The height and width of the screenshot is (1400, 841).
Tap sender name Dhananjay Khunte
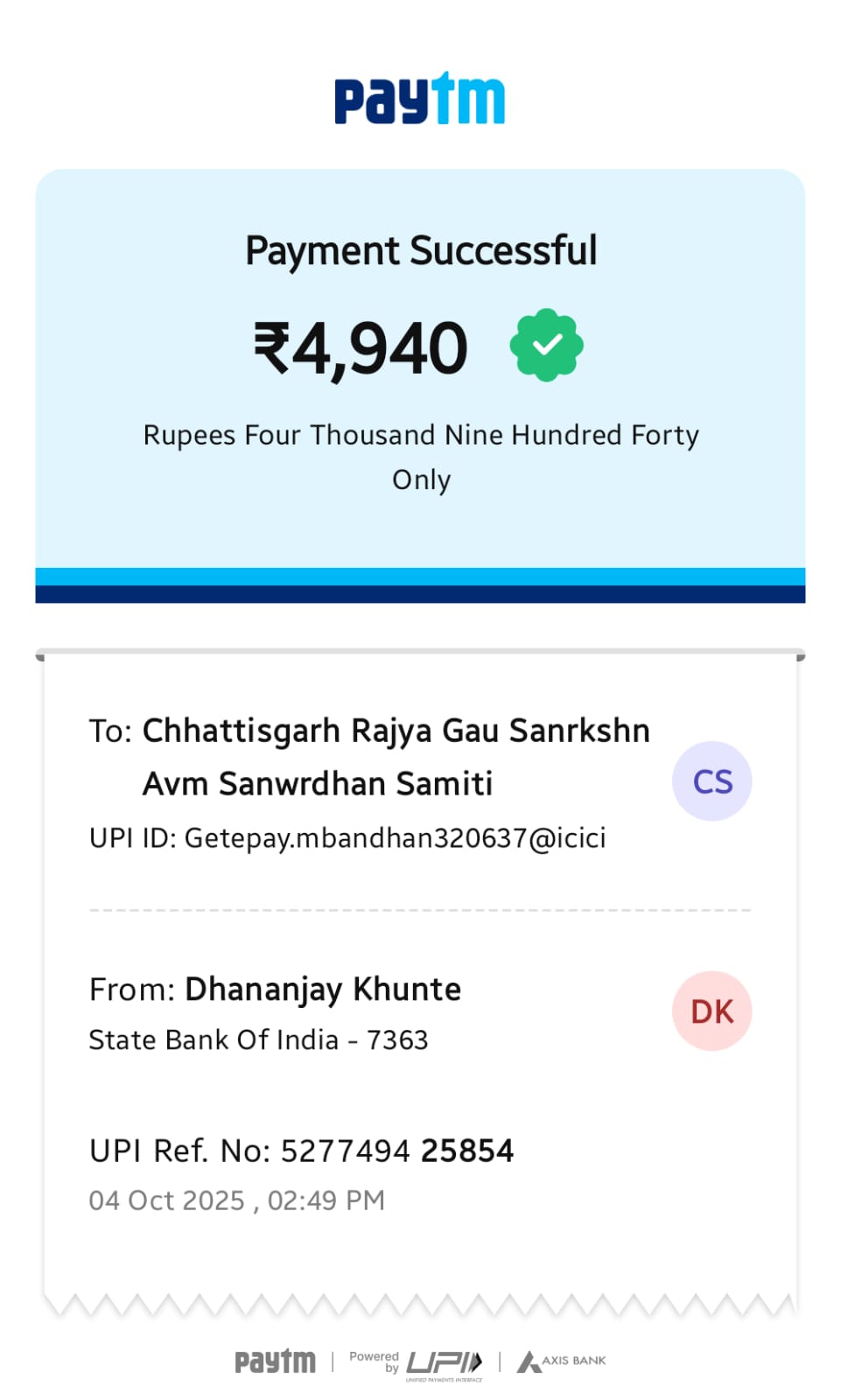coord(322,990)
